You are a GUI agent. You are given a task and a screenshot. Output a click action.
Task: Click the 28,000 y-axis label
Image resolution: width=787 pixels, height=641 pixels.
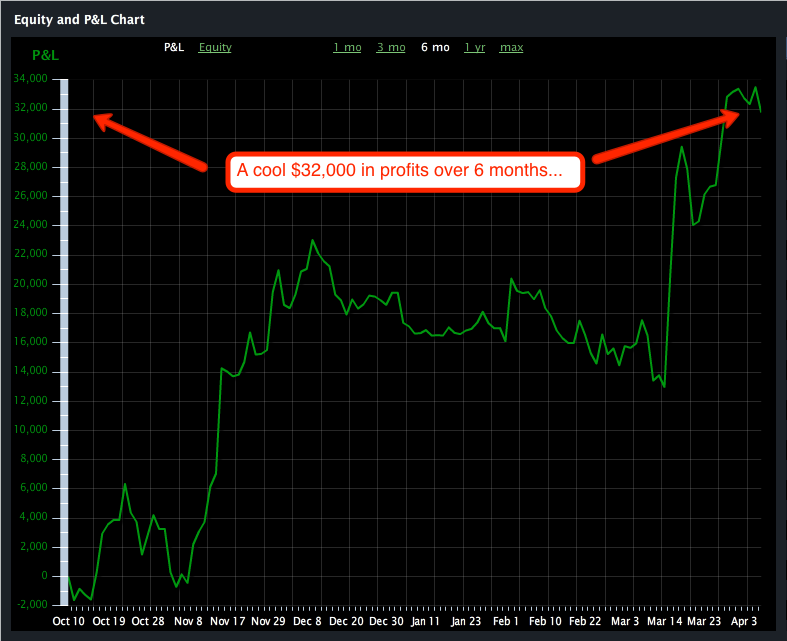pos(30,166)
